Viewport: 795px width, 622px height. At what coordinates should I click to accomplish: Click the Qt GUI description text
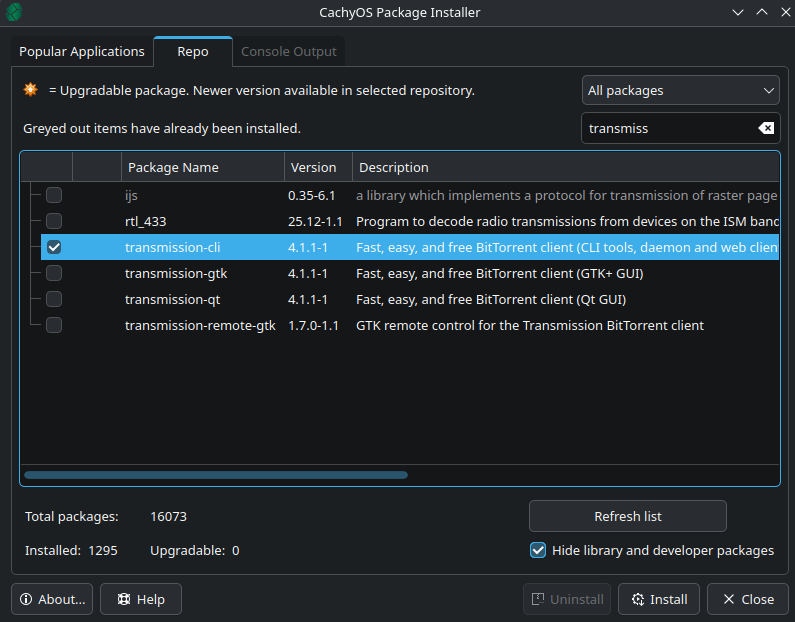[491, 300]
